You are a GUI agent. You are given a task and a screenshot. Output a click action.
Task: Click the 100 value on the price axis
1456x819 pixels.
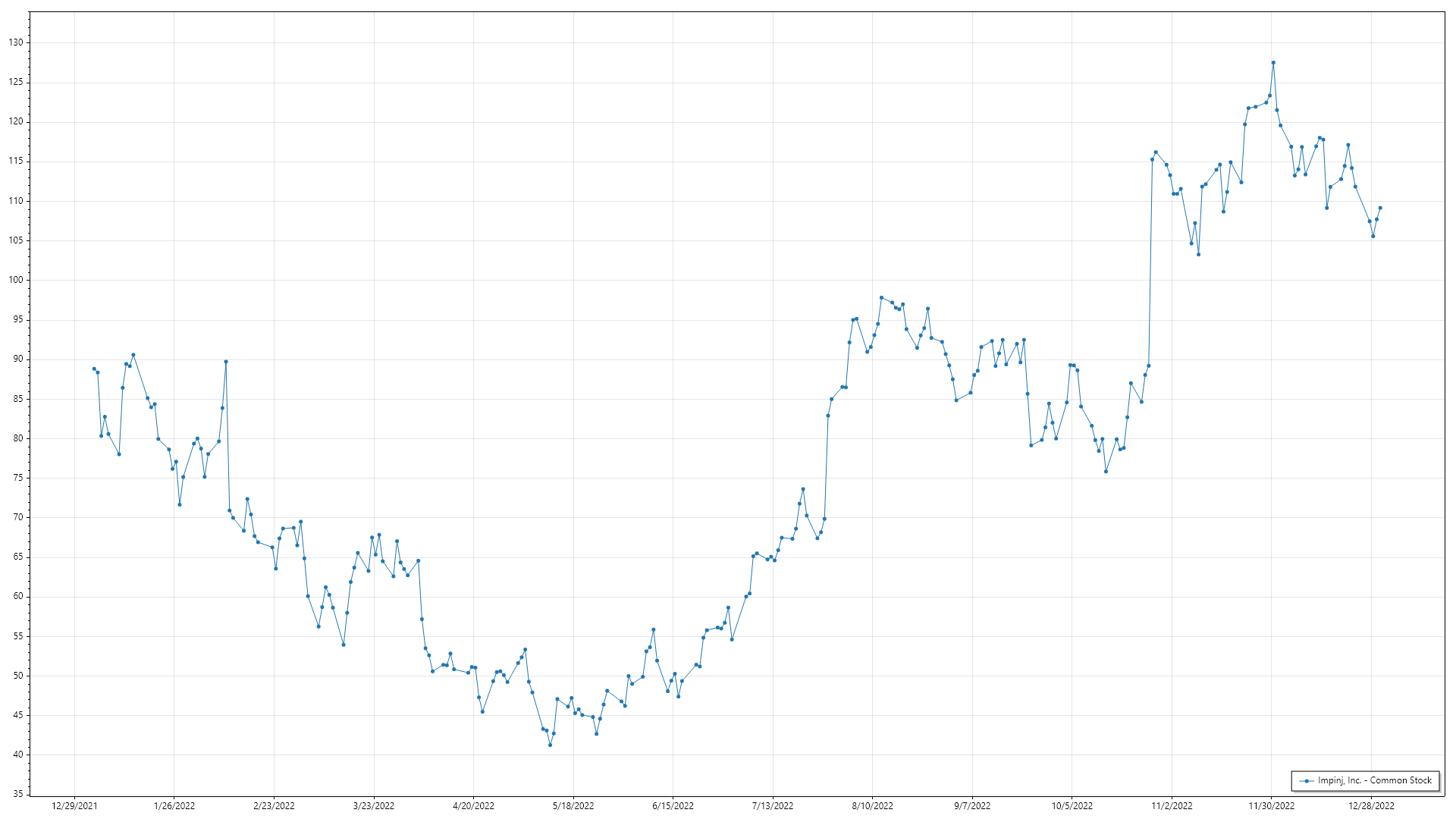(16, 280)
